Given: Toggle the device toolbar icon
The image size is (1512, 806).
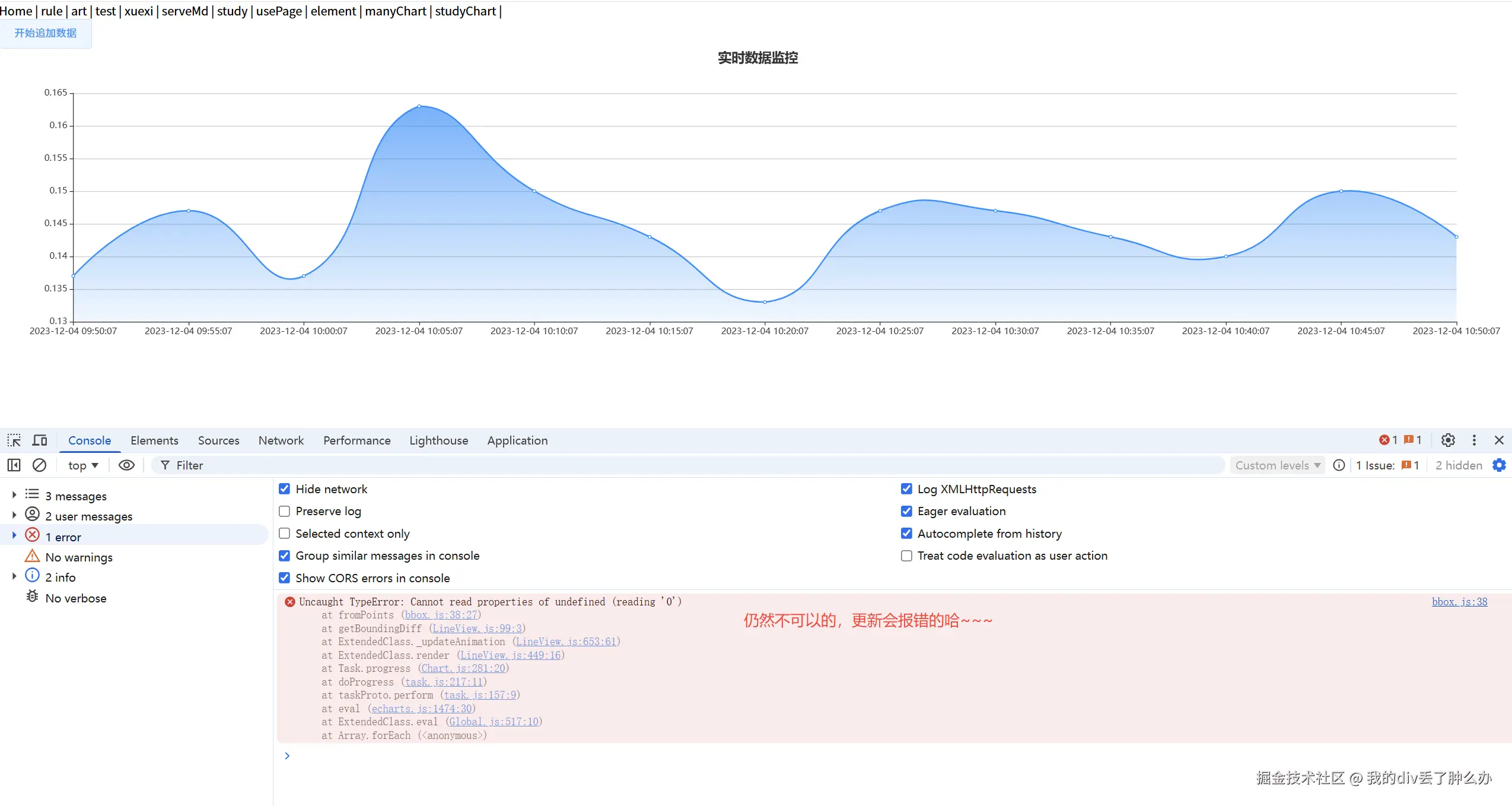Looking at the screenshot, I should (x=40, y=440).
